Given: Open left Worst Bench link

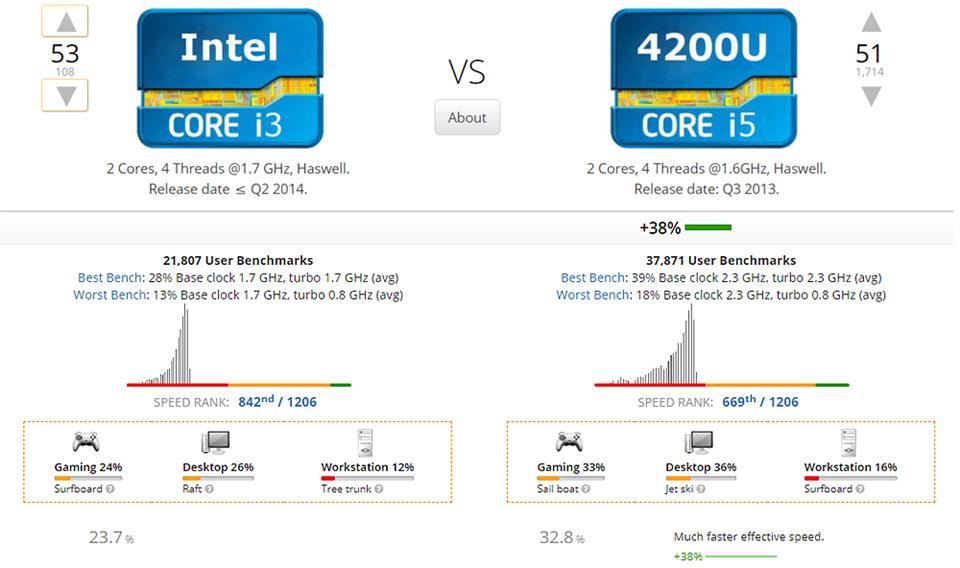Looking at the screenshot, I should (110, 294).
